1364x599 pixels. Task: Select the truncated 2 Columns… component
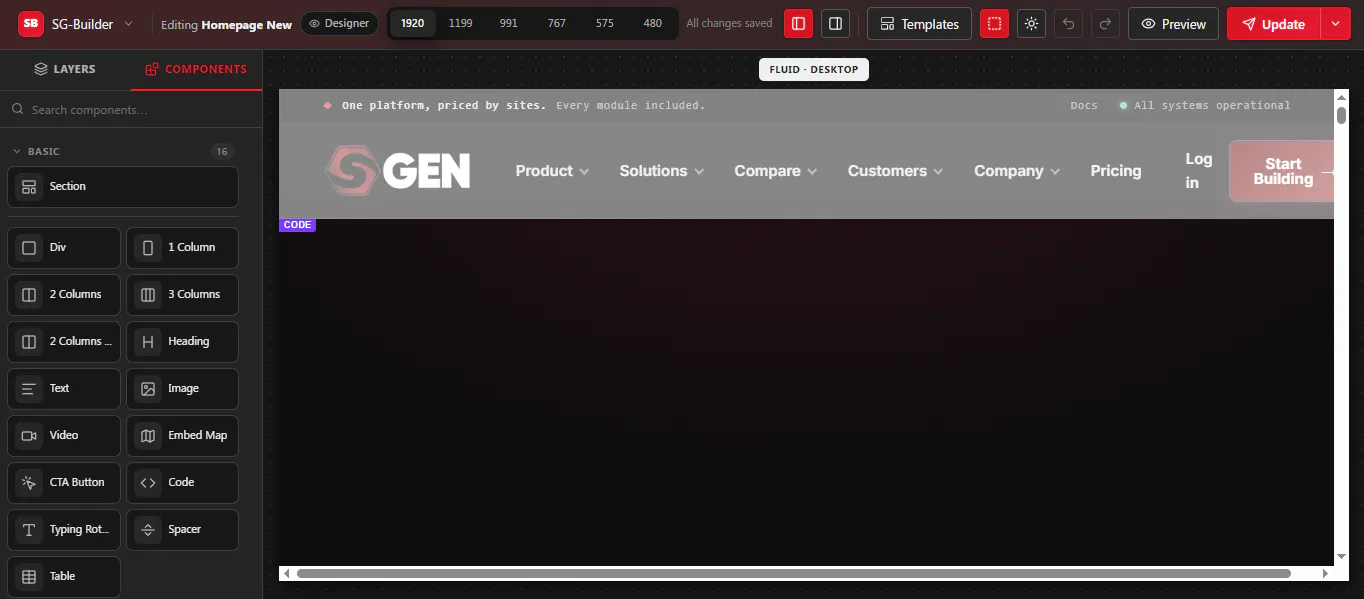point(64,341)
